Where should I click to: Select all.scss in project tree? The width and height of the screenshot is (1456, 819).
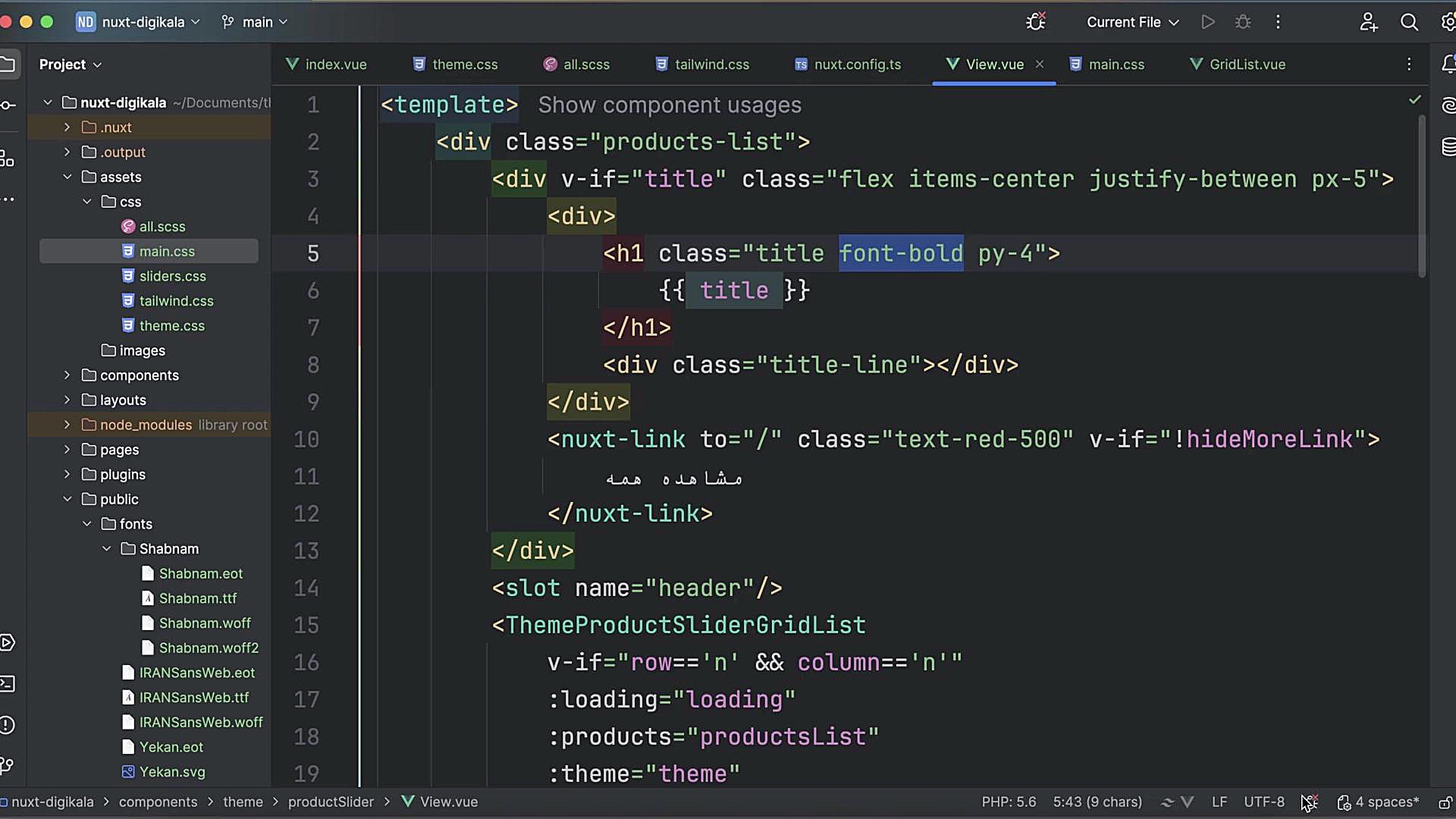(x=153, y=227)
